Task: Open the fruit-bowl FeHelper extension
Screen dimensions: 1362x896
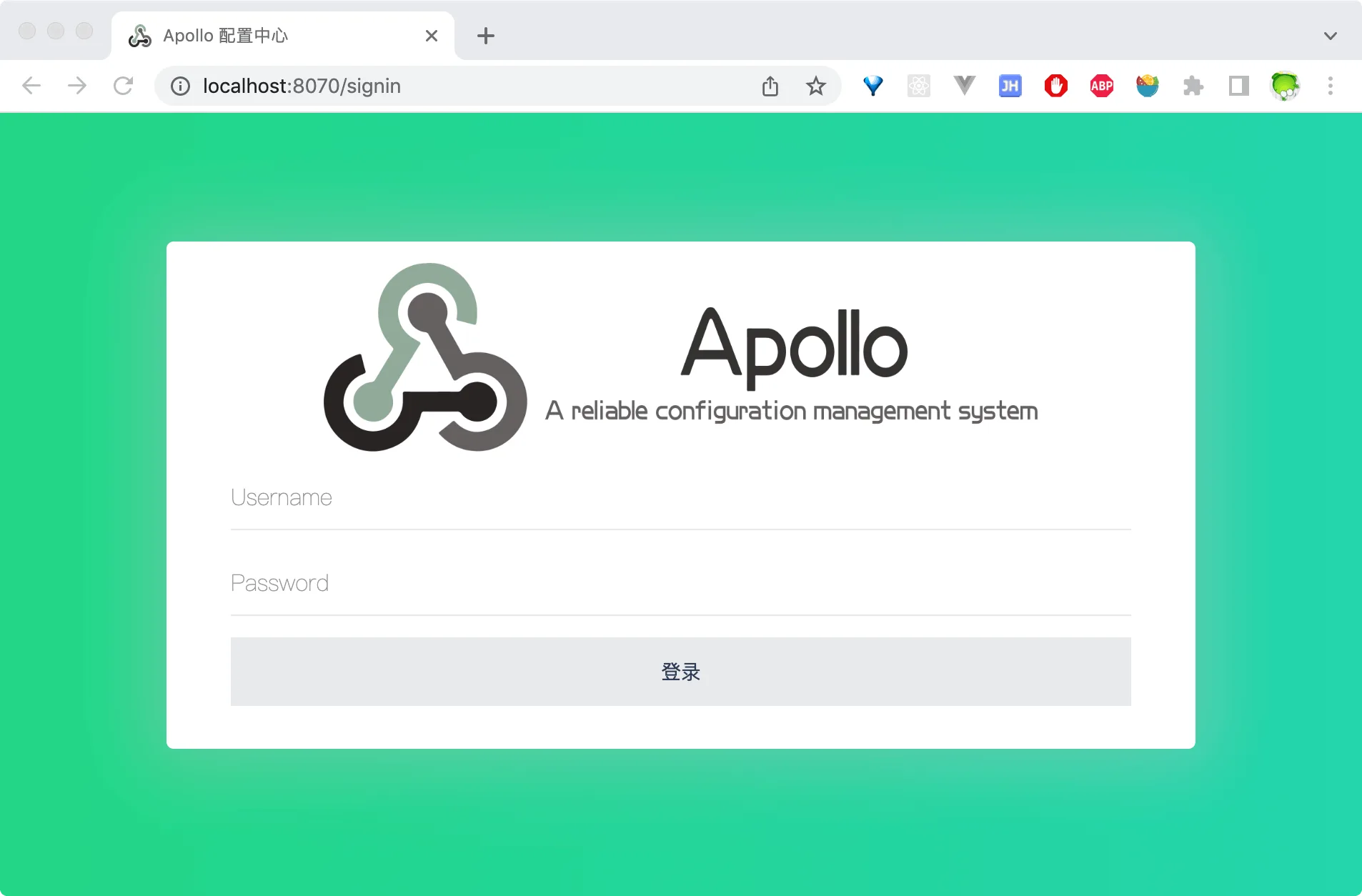Action: tap(1148, 86)
